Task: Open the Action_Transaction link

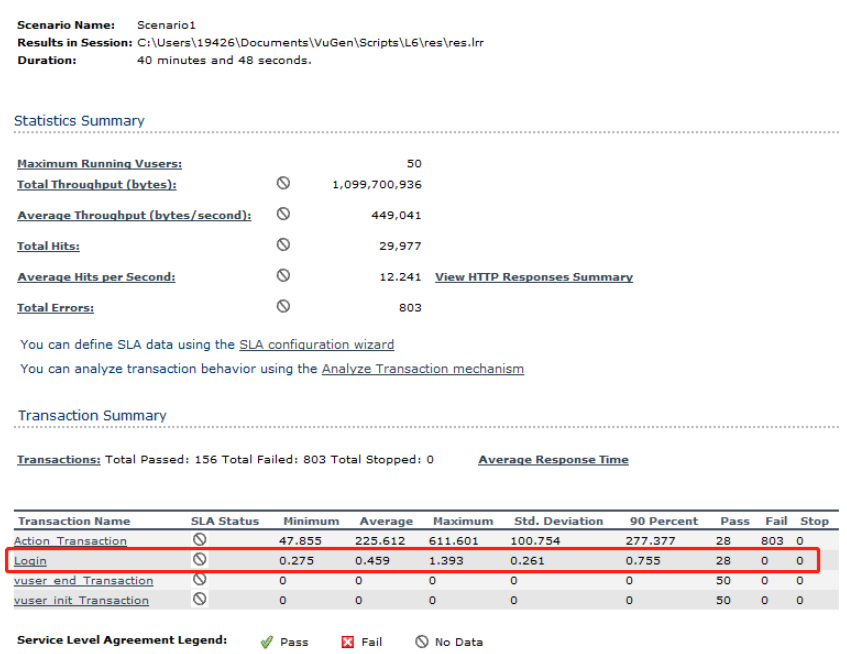Action: coord(70,541)
